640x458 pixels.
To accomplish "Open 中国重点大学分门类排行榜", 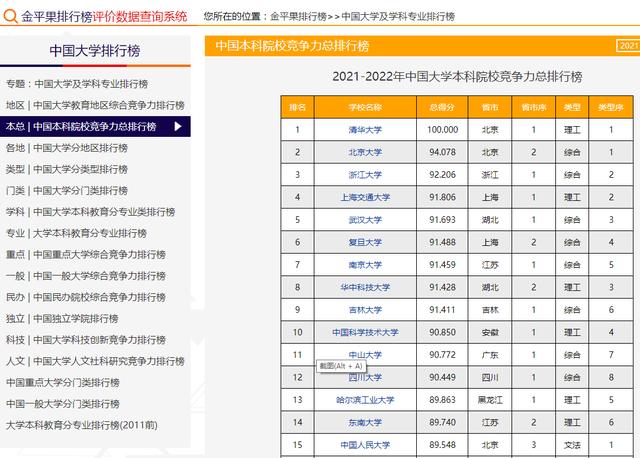I will [62, 382].
